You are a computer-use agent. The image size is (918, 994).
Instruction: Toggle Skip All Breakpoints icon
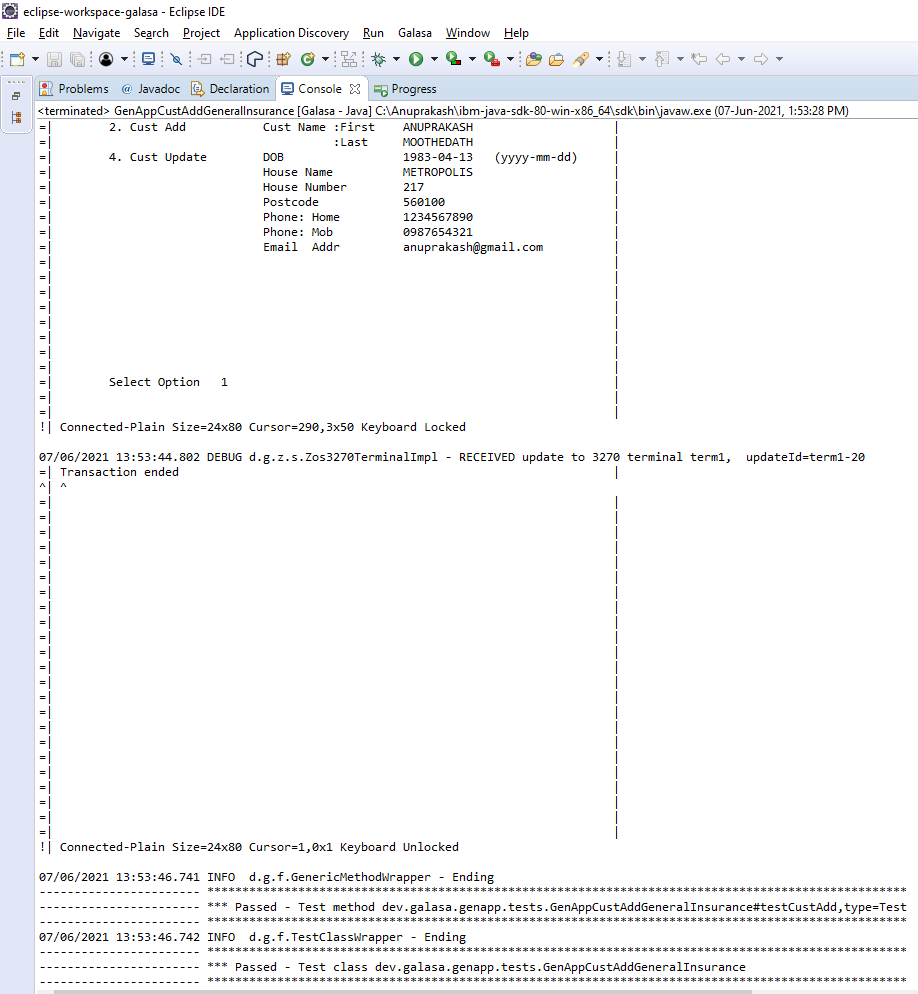coord(176,59)
